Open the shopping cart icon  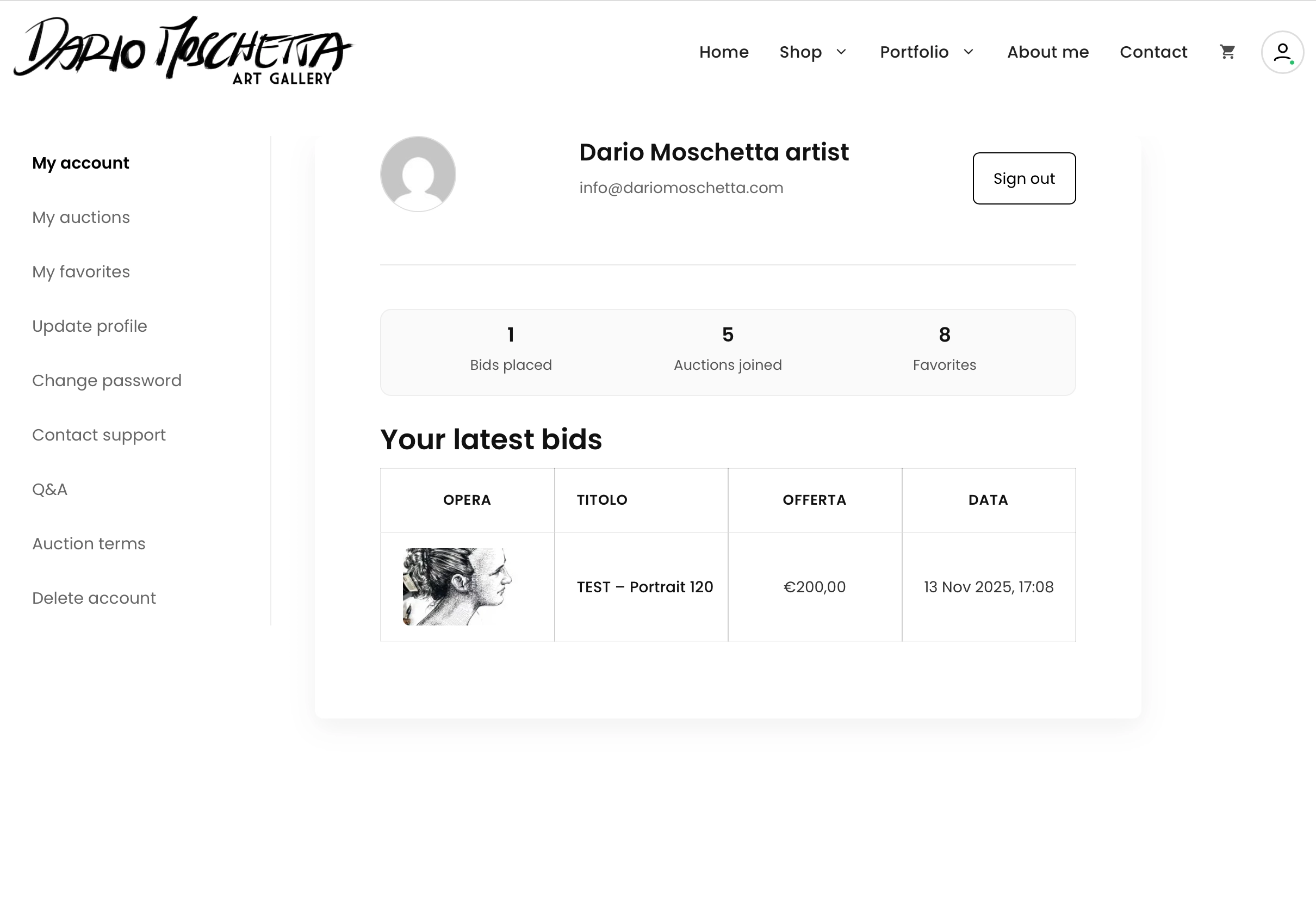click(x=1228, y=52)
